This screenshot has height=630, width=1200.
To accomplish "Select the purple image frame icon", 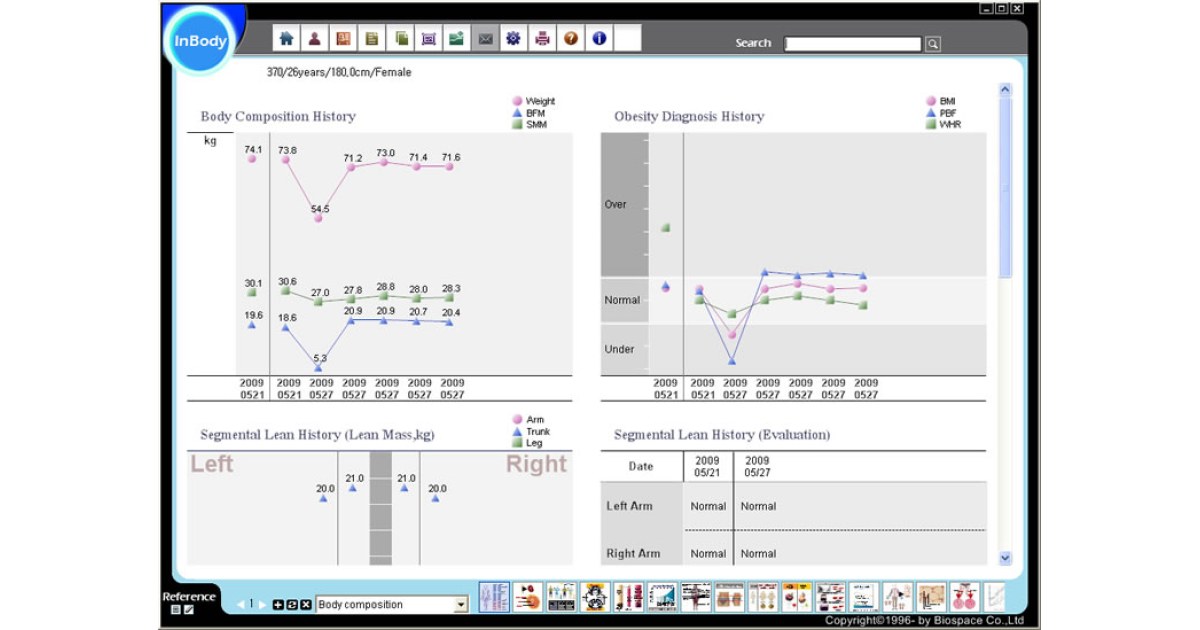I will point(428,40).
